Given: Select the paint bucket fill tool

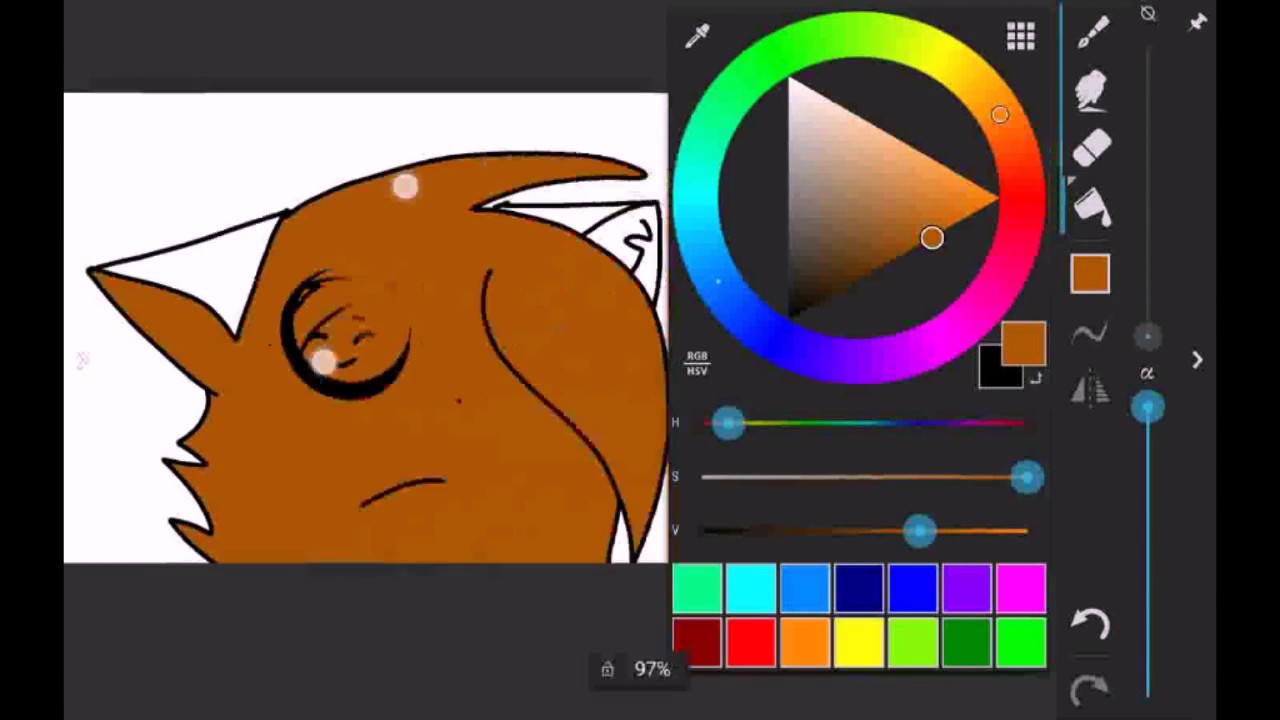Looking at the screenshot, I should coord(1091,208).
